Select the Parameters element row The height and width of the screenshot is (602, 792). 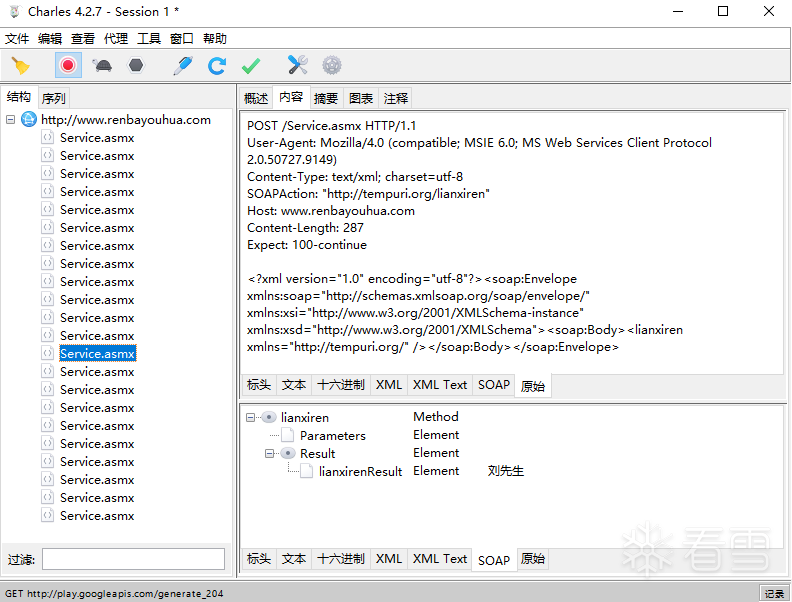[332, 436]
